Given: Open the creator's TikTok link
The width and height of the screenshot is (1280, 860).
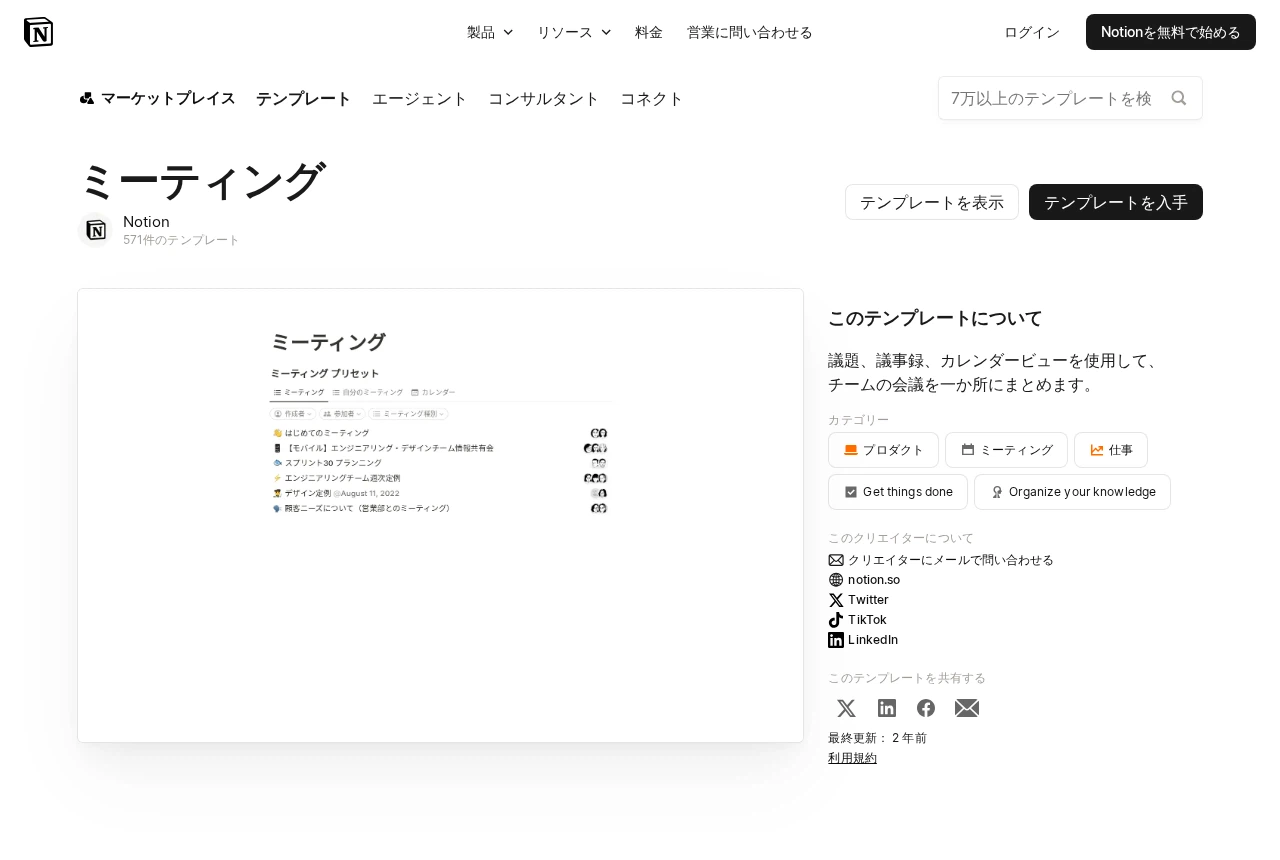Looking at the screenshot, I should tap(867, 620).
